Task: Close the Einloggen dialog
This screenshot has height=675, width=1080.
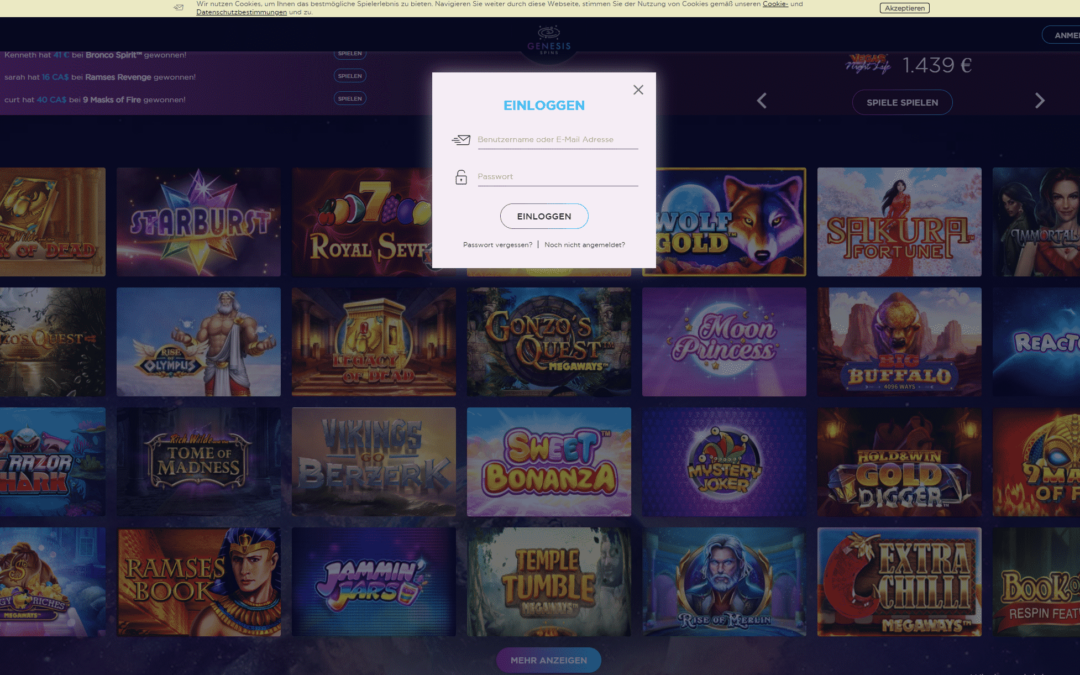Action: pos(638,90)
